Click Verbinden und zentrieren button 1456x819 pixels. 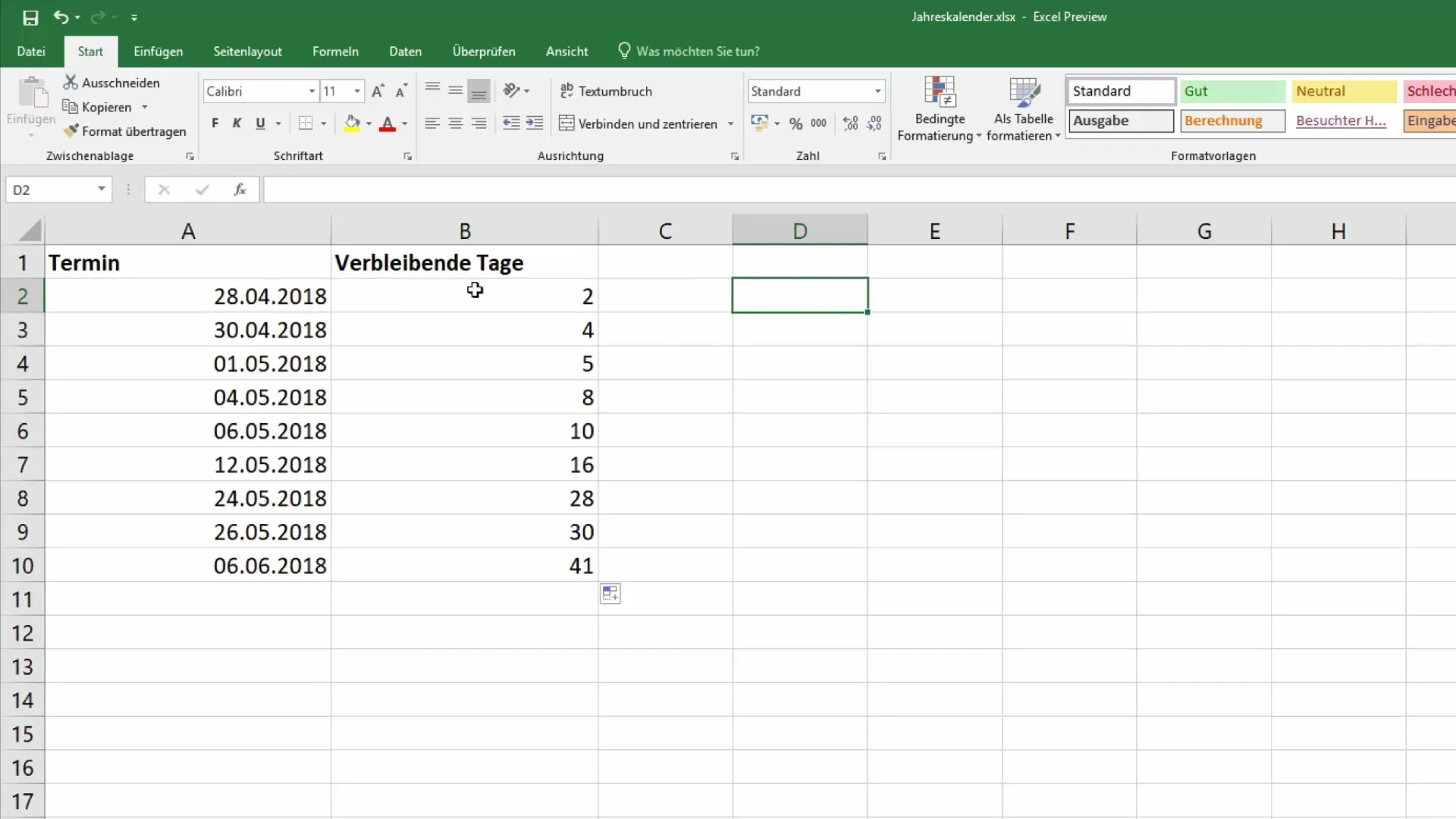(639, 124)
